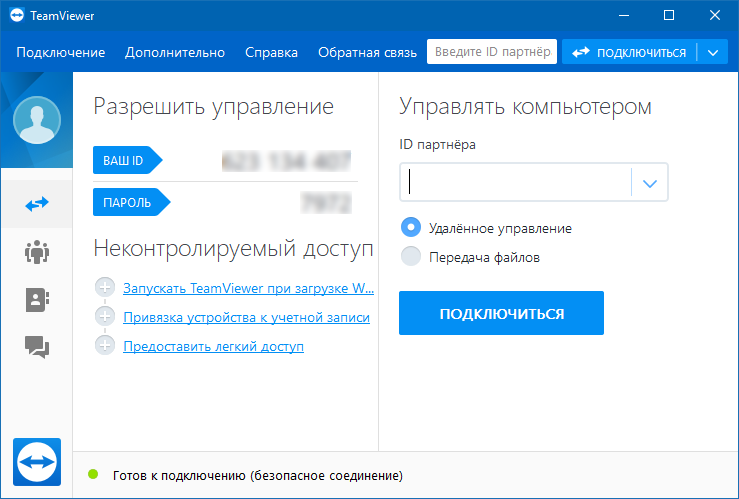Minimize the TeamViewer window

coord(624,16)
